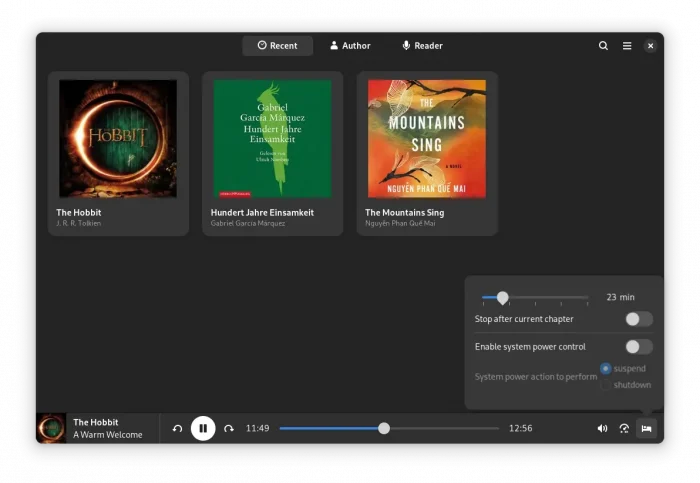Open Hundert Jahre Einsamkeit book cover
This screenshot has width=700, height=483.
272,139
